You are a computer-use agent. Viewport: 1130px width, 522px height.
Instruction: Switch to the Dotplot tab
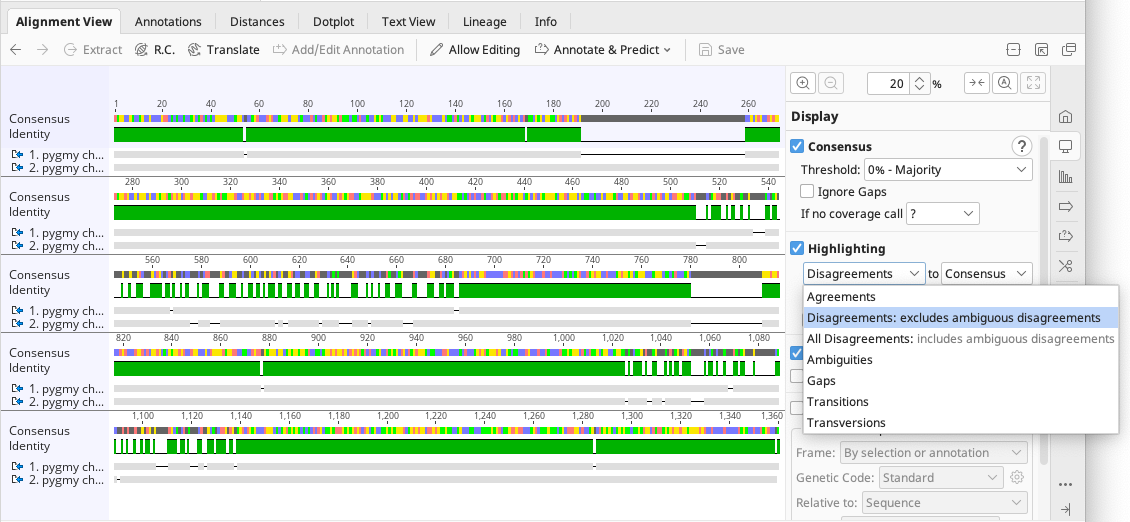(333, 21)
